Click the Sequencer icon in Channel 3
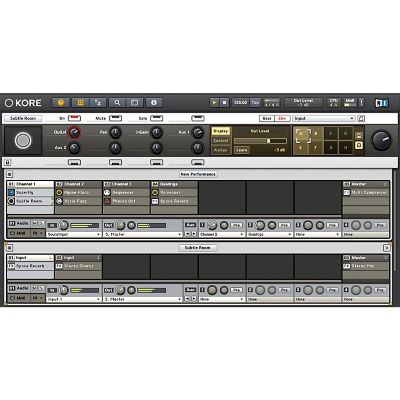The height and width of the screenshot is (400, 400). pyautogui.click(x=107, y=193)
